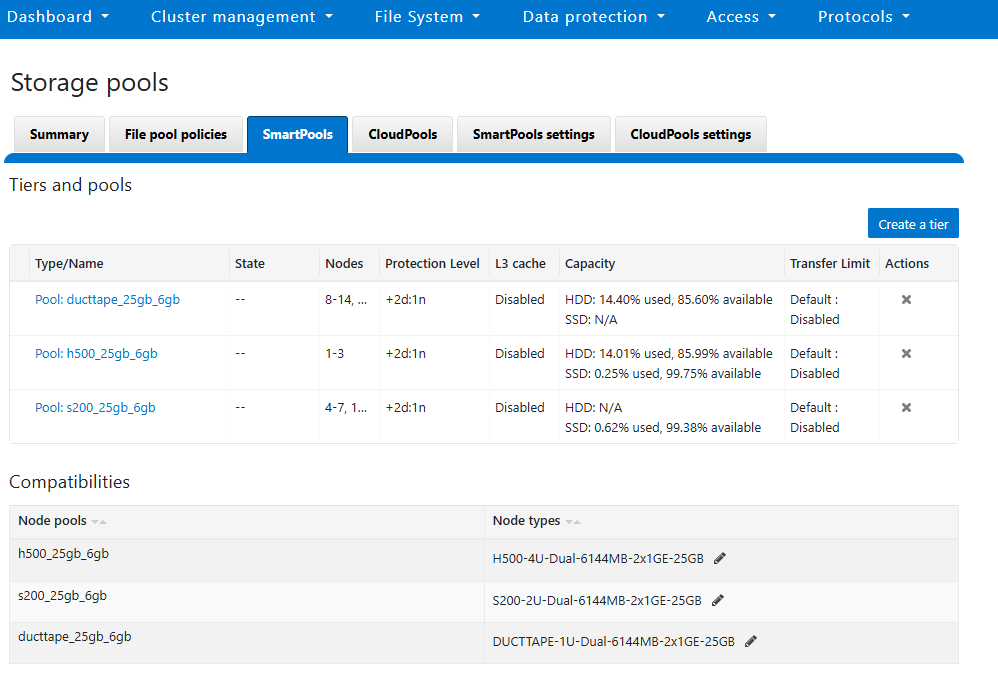Open the Pool: h500_25gb_6gb link

tap(96, 353)
